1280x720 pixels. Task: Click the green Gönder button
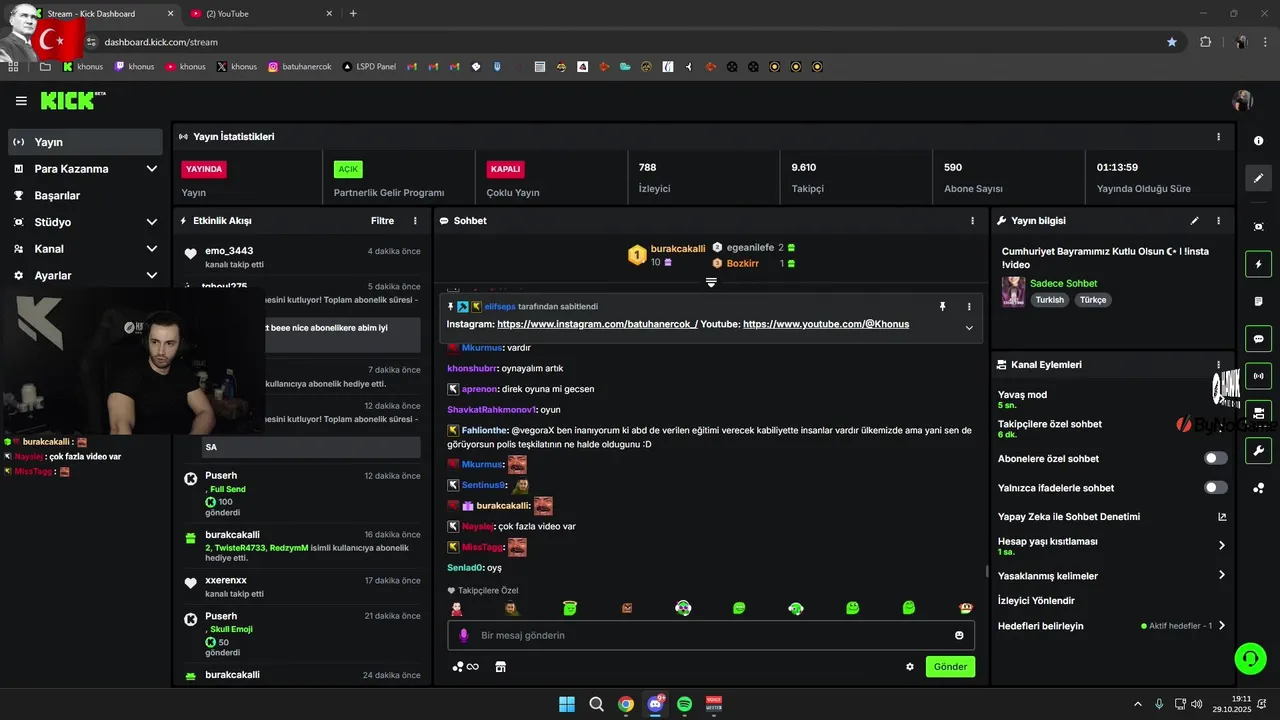950,667
